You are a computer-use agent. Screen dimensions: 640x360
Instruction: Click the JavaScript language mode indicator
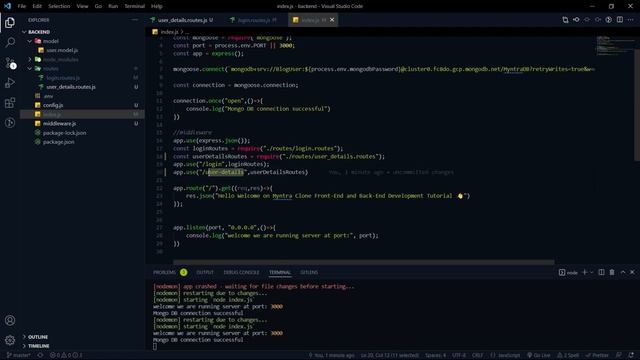click(505, 355)
